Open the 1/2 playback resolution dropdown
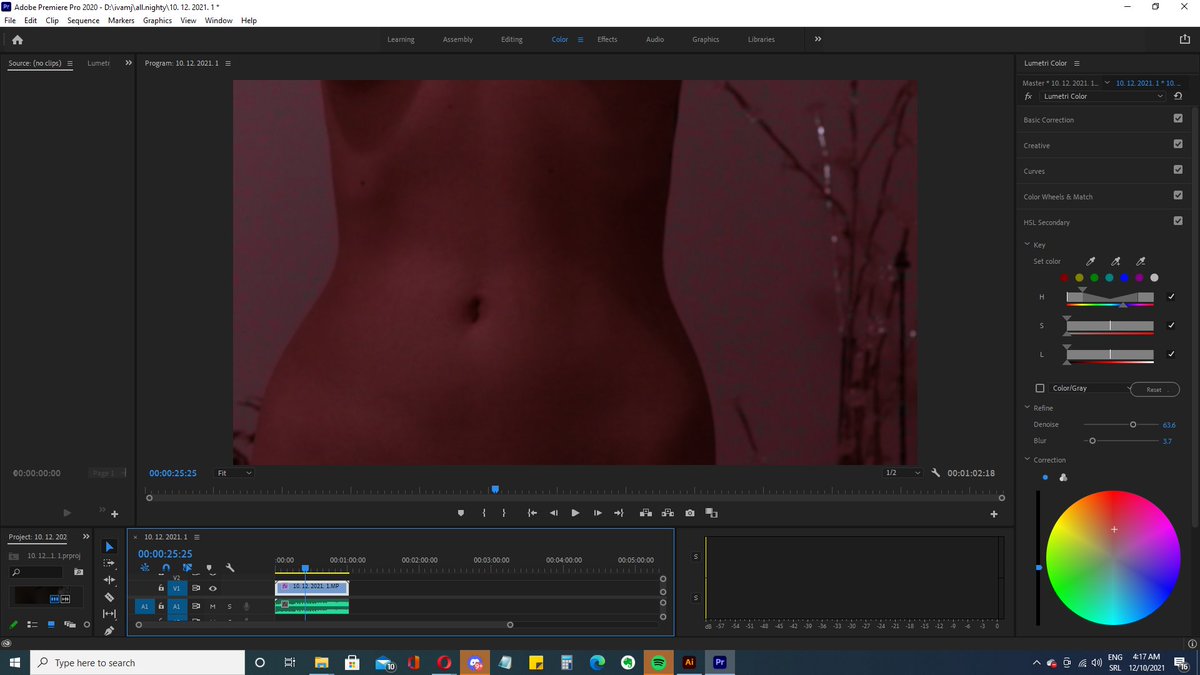This screenshot has height=675, width=1200. coord(903,473)
